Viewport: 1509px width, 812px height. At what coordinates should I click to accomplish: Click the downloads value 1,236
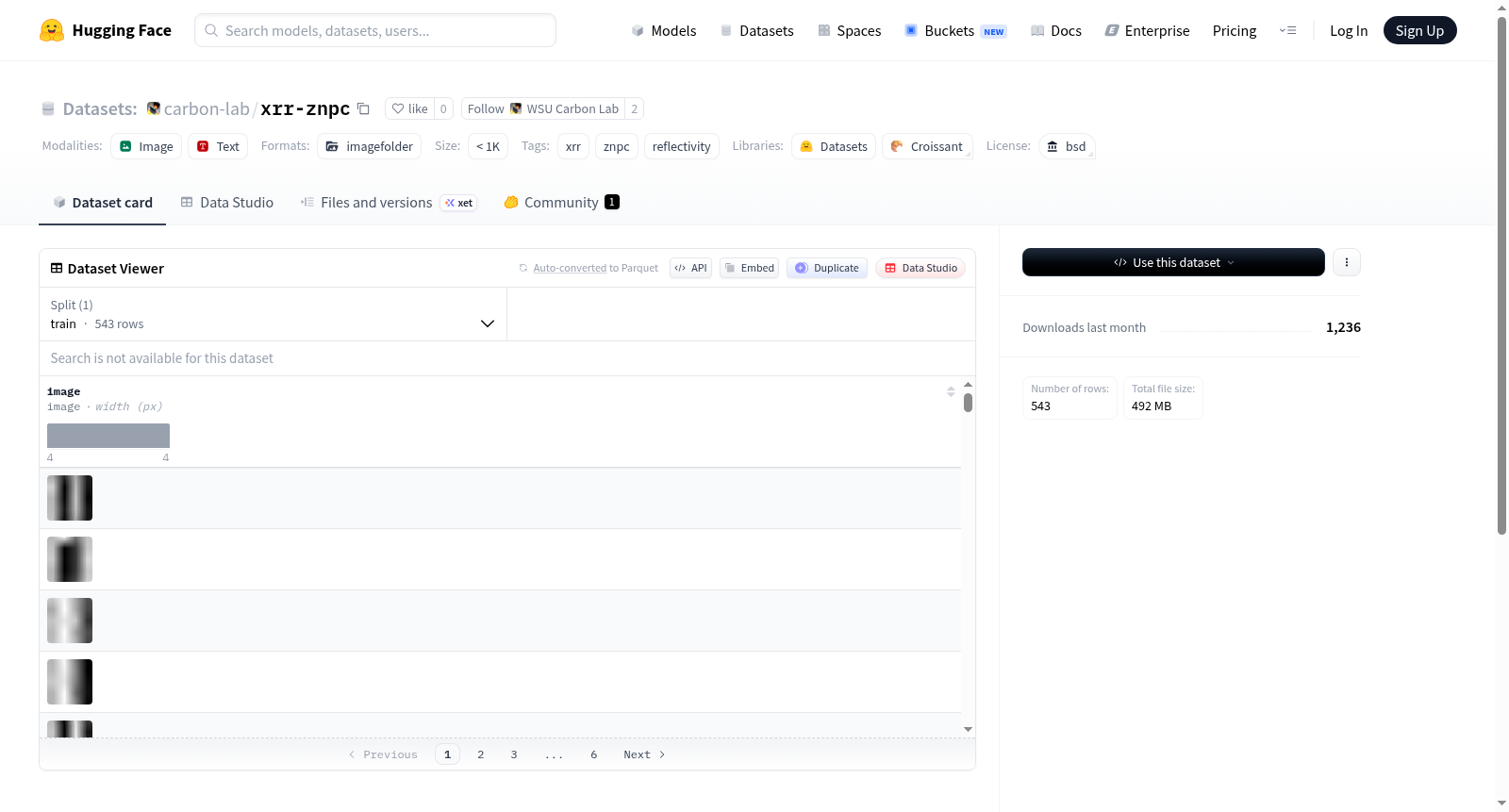(x=1343, y=327)
